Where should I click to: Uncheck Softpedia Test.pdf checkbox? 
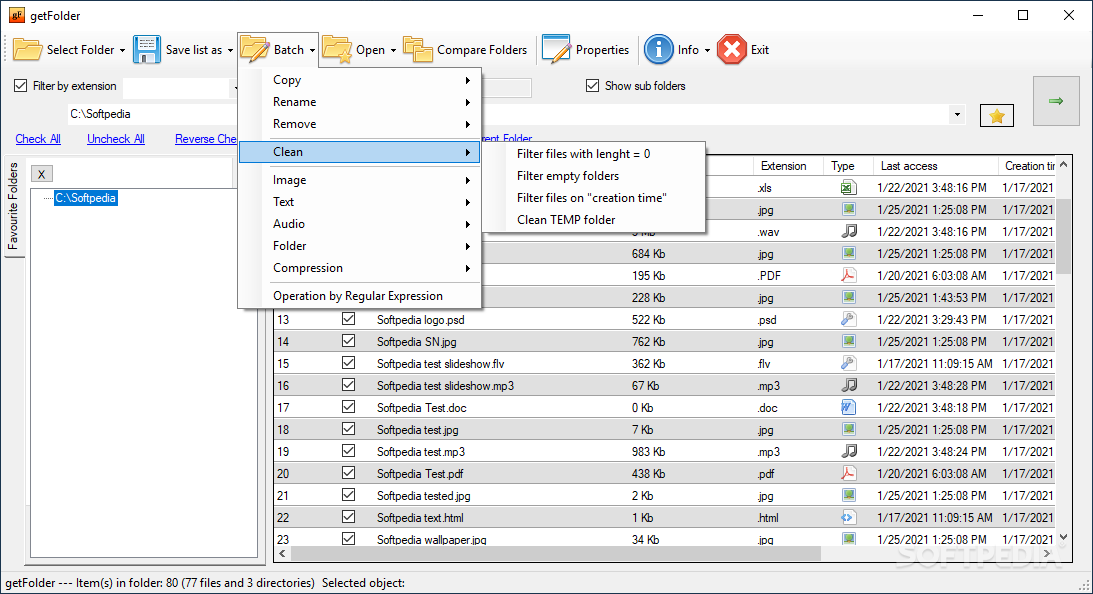349,473
